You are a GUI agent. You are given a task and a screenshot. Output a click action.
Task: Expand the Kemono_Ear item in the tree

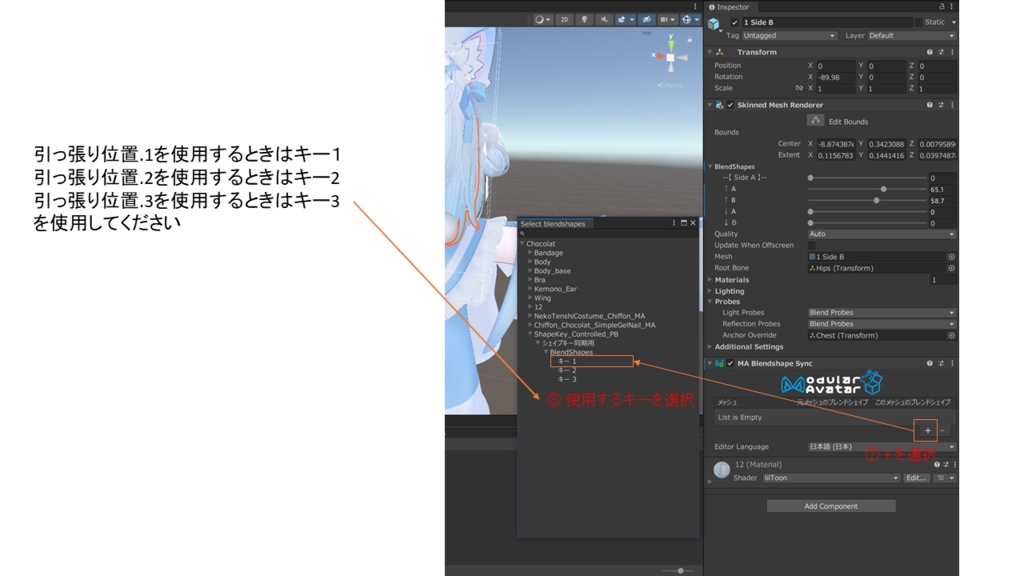[x=530, y=289]
